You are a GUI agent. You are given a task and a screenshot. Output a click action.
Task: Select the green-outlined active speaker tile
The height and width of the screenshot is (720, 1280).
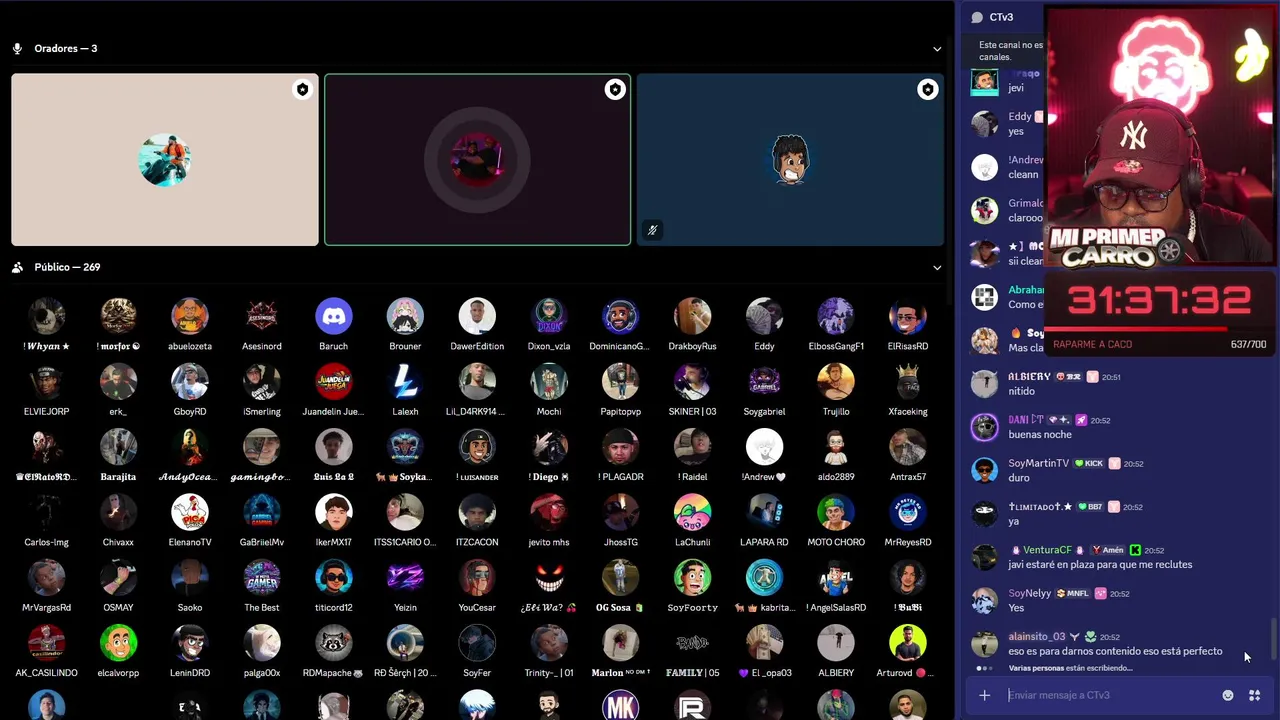[478, 159]
